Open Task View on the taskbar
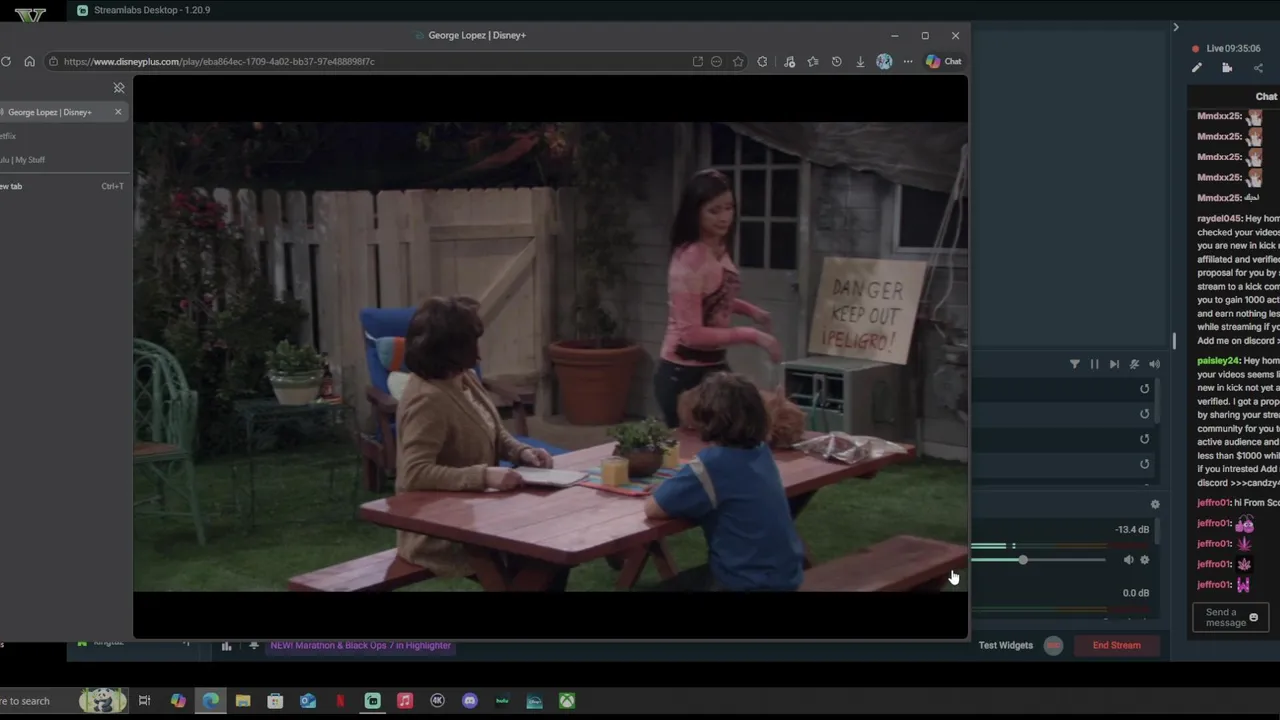 pos(144,701)
